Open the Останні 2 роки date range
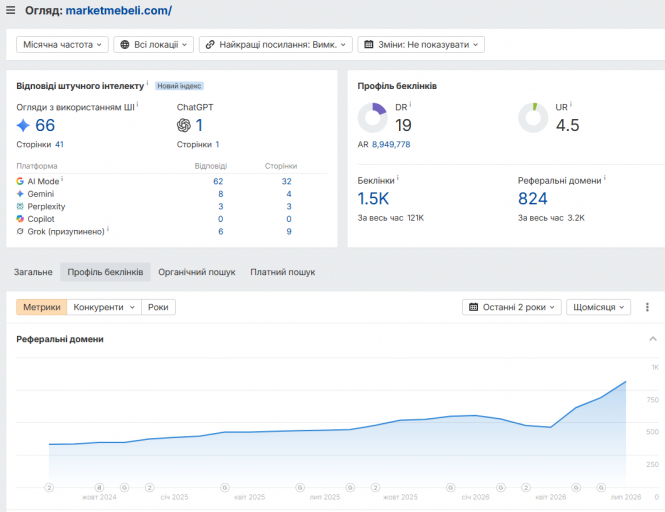The height and width of the screenshot is (512, 665). [511, 307]
